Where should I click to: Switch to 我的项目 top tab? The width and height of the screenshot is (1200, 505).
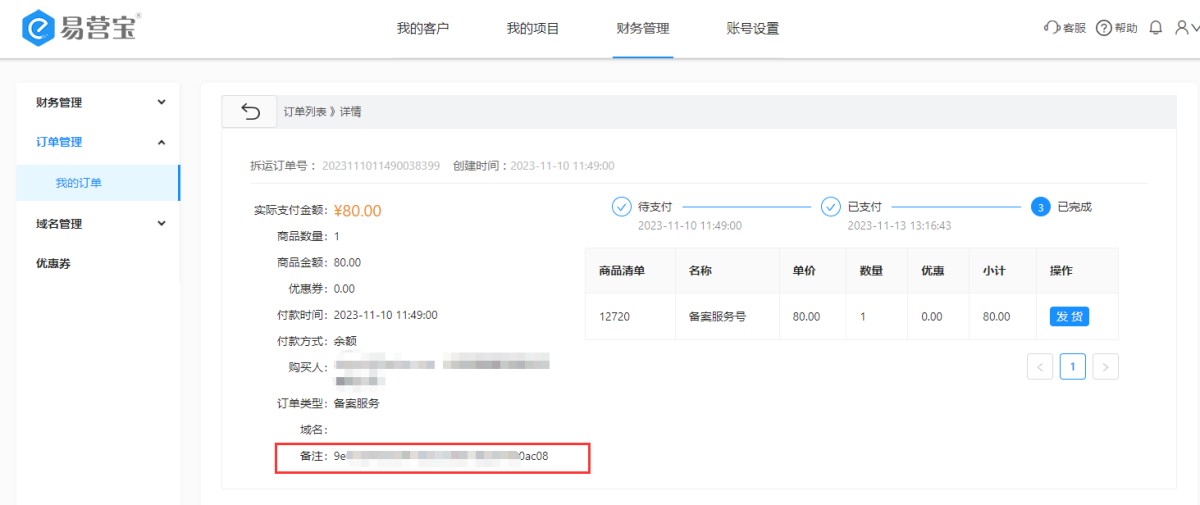coord(533,28)
